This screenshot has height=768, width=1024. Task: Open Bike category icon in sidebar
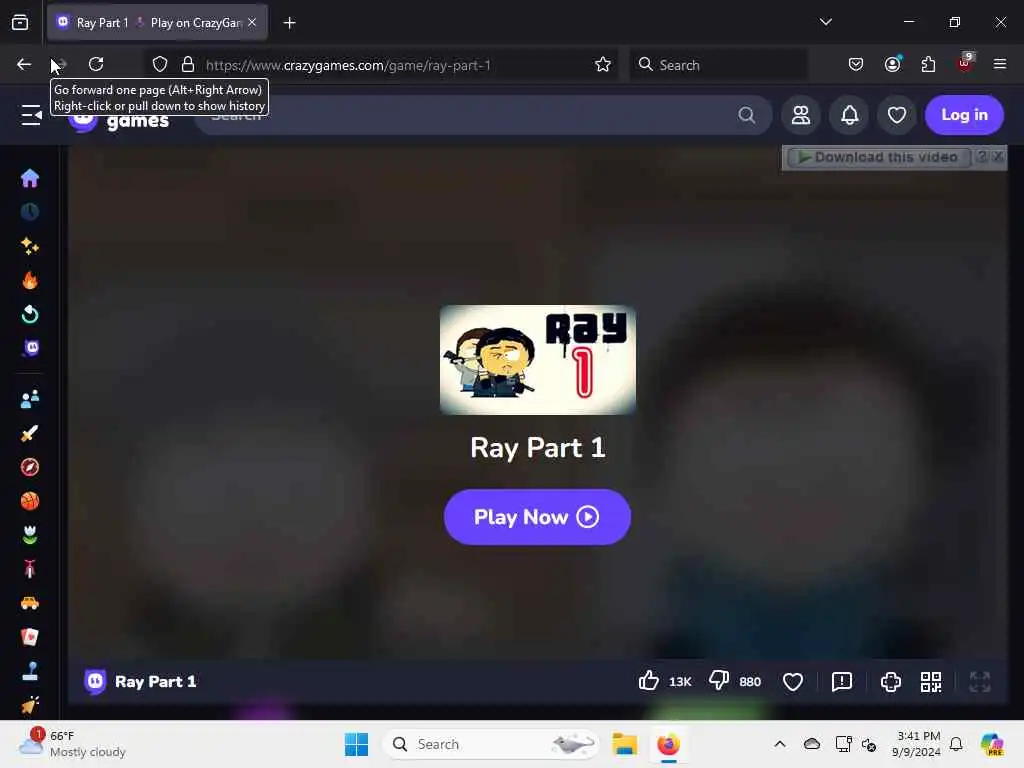[x=29, y=569]
